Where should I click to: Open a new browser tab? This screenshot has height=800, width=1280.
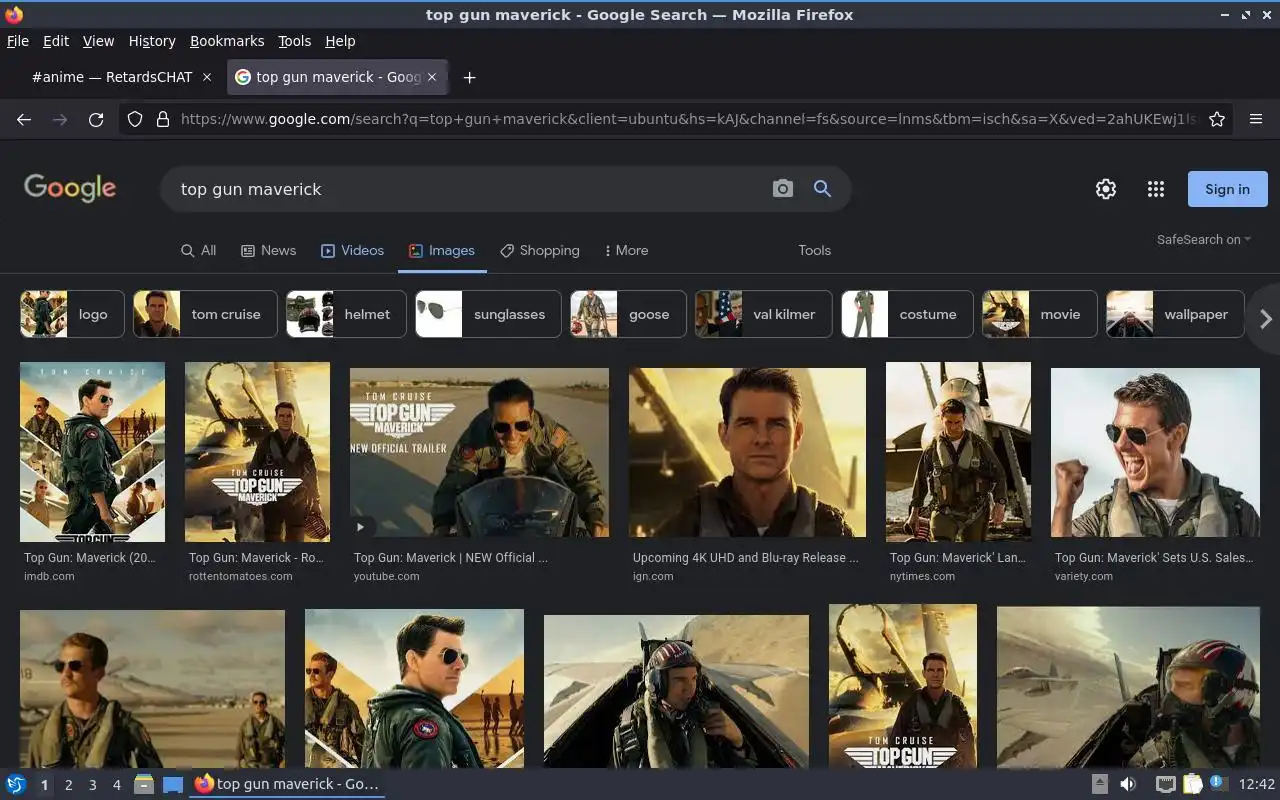[469, 77]
